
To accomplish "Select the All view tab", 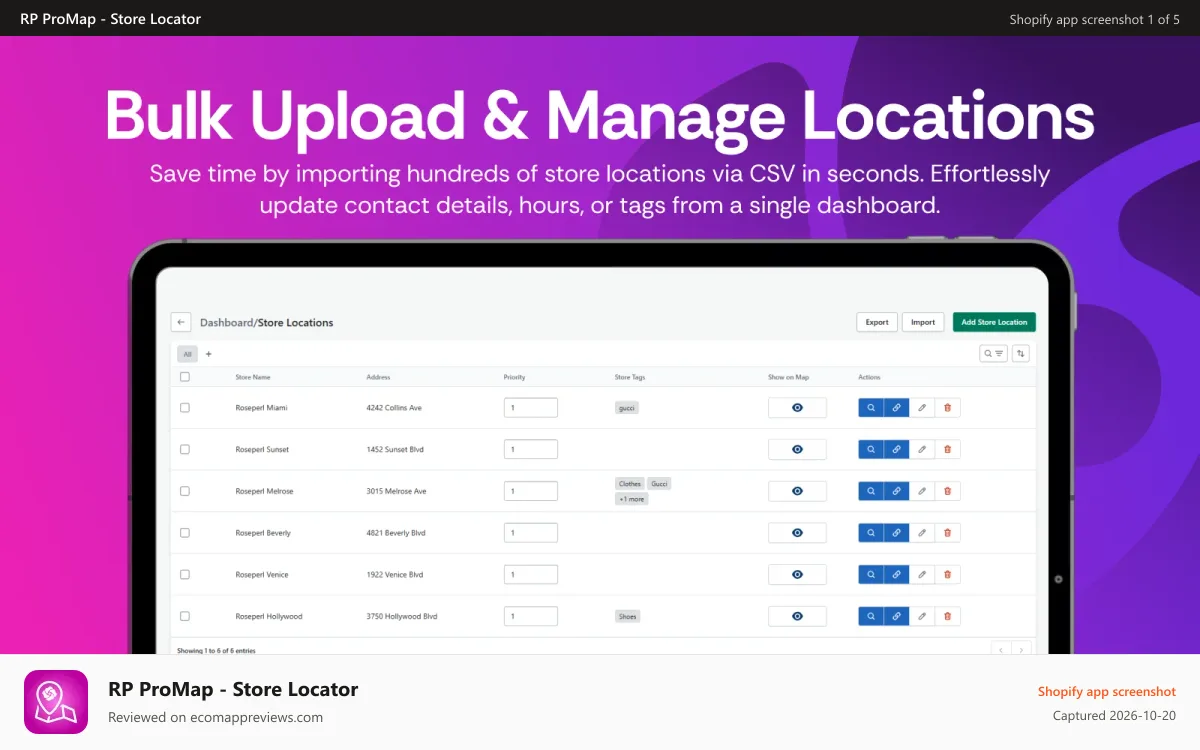I will pyautogui.click(x=187, y=354).
